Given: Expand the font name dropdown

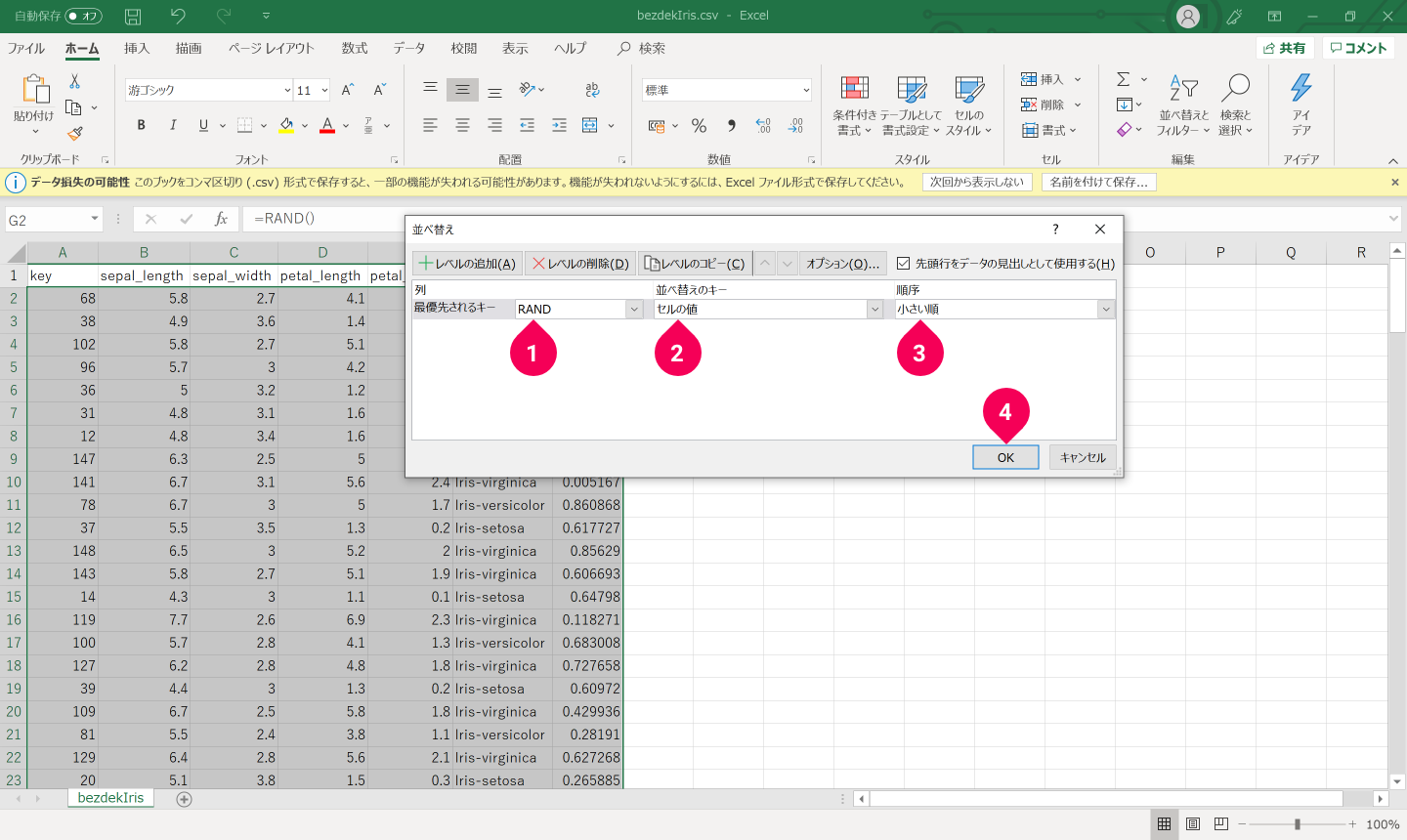Looking at the screenshot, I should coord(287,90).
